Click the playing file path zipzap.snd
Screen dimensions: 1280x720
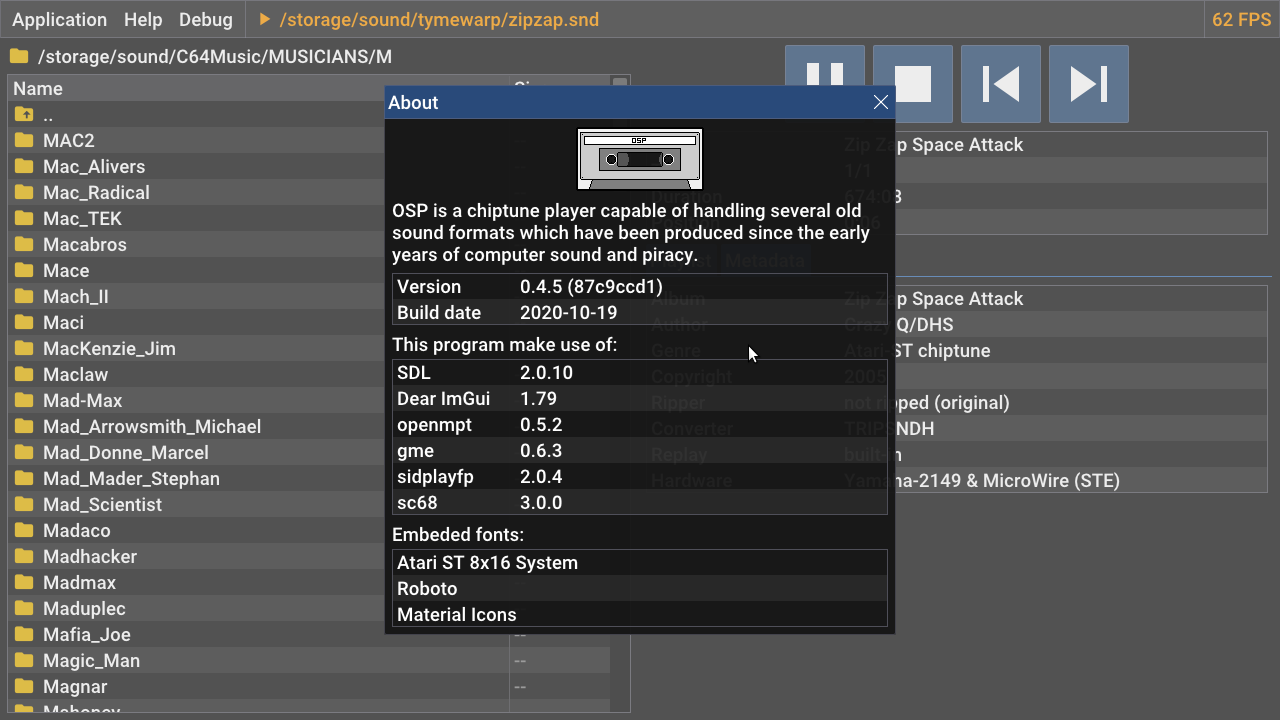click(440, 20)
